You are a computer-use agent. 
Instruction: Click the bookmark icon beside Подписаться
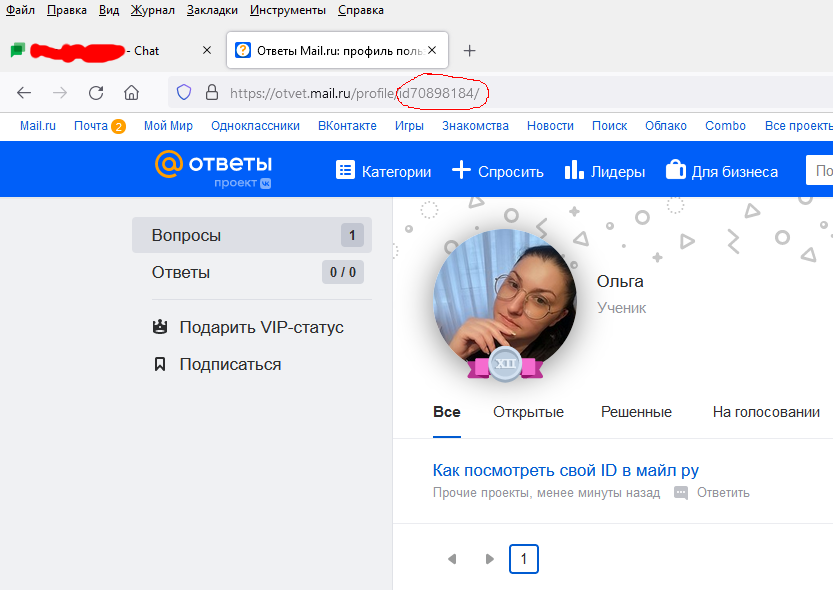pos(158,365)
